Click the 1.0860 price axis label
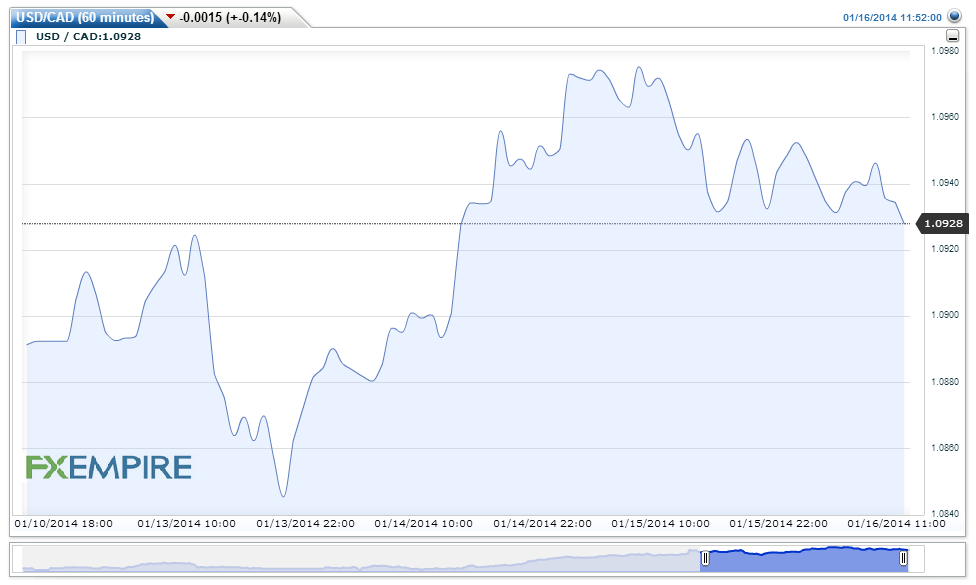Screen dimensions: 976x585 pyautogui.click(x=945, y=447)
